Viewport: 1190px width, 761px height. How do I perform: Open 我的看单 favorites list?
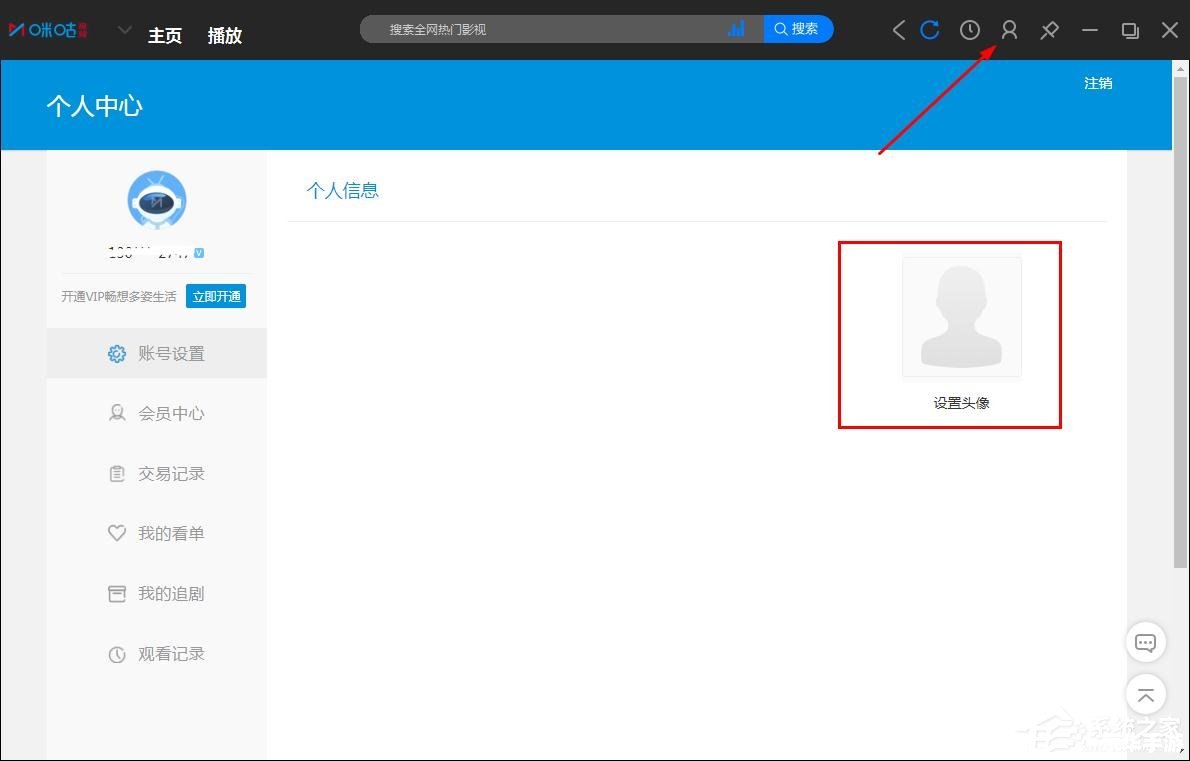(x=156, y=534)
